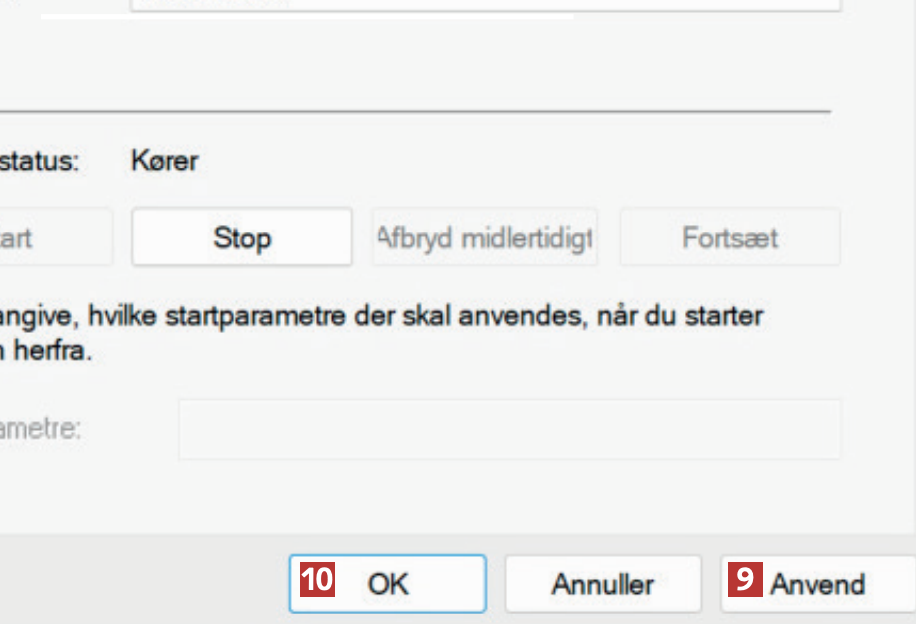Click the start parameters field label
This screenshot has height=624, width=916.
[40, 429]
